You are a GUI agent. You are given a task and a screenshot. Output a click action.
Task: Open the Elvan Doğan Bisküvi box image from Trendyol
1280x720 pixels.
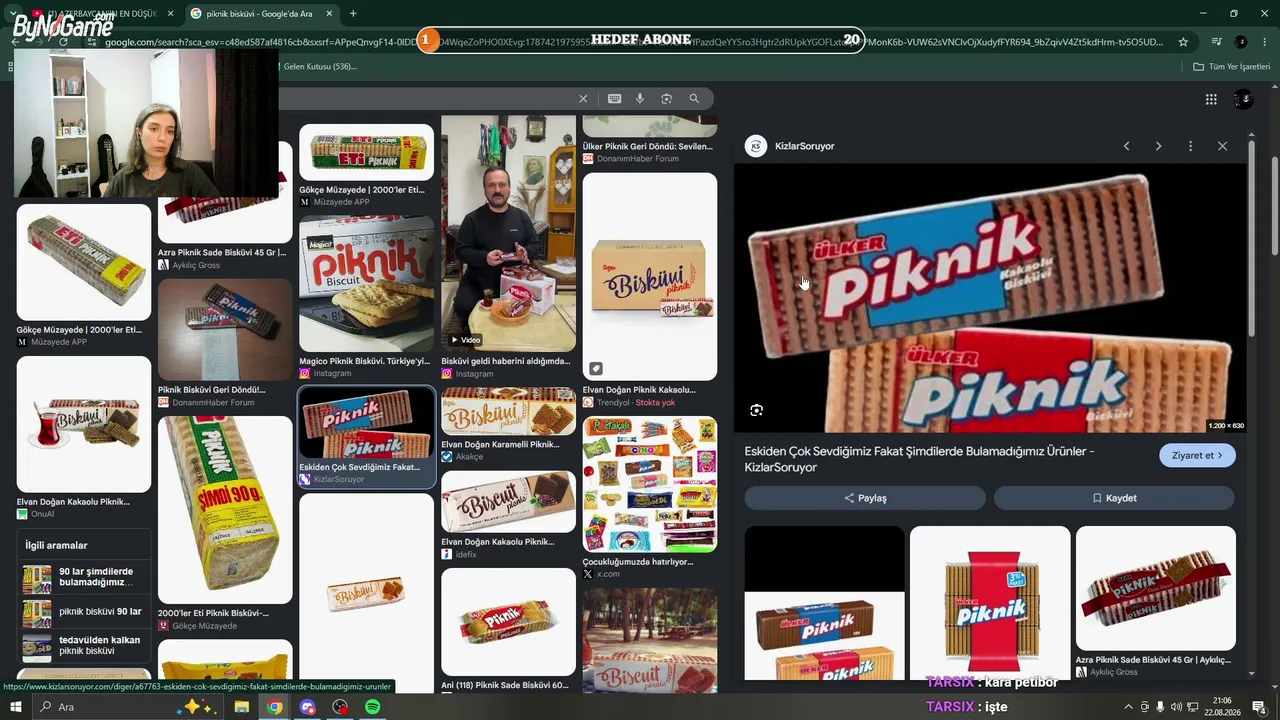coord(650,276)
